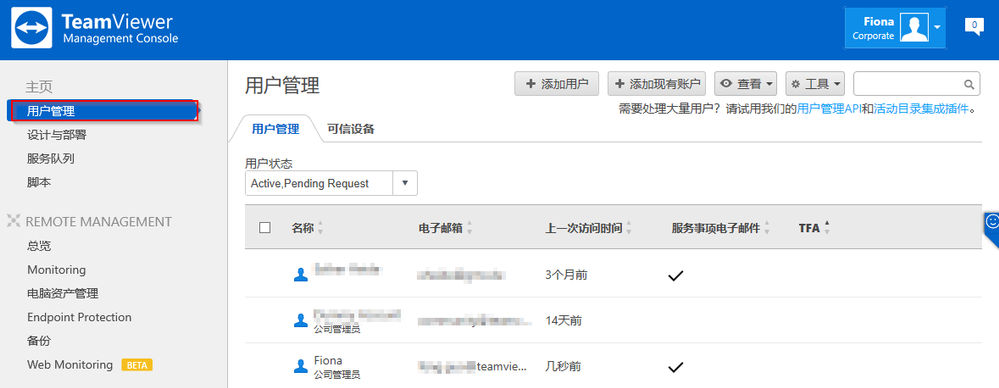Screen dimensions: 999x388
Task: Open 设计与部署 in the sidebar
Action: (x=57, y=135)
